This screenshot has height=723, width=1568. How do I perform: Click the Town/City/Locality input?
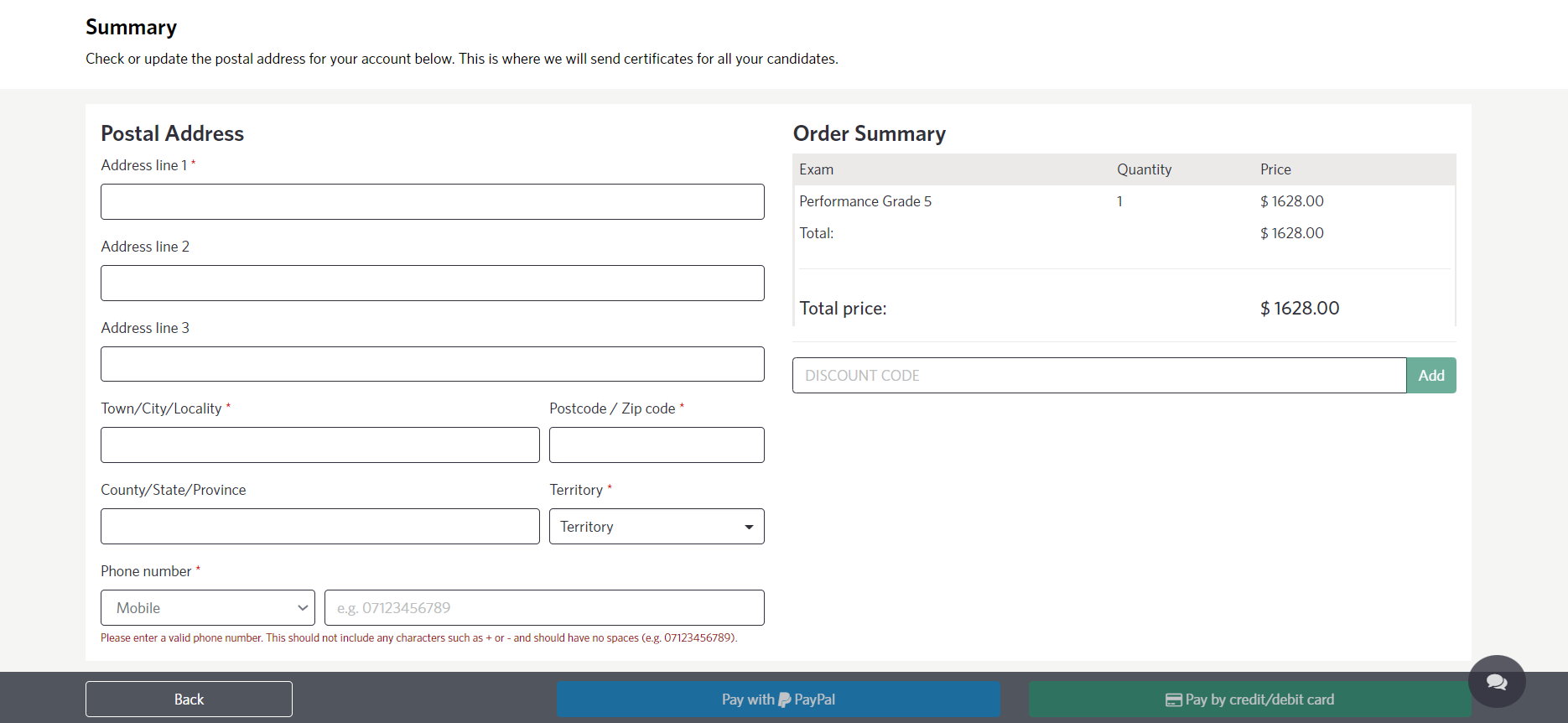319,445
